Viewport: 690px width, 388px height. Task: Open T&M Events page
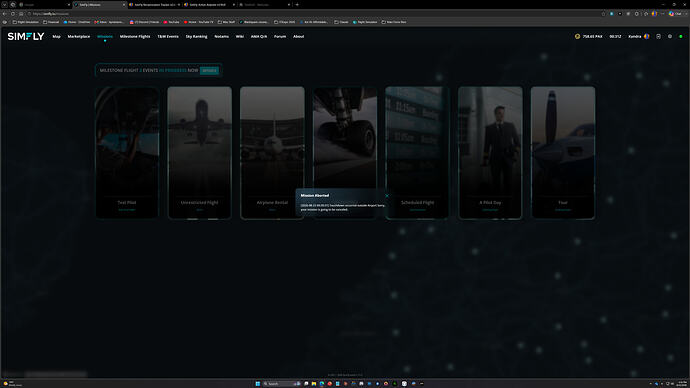tap(168, 37)
